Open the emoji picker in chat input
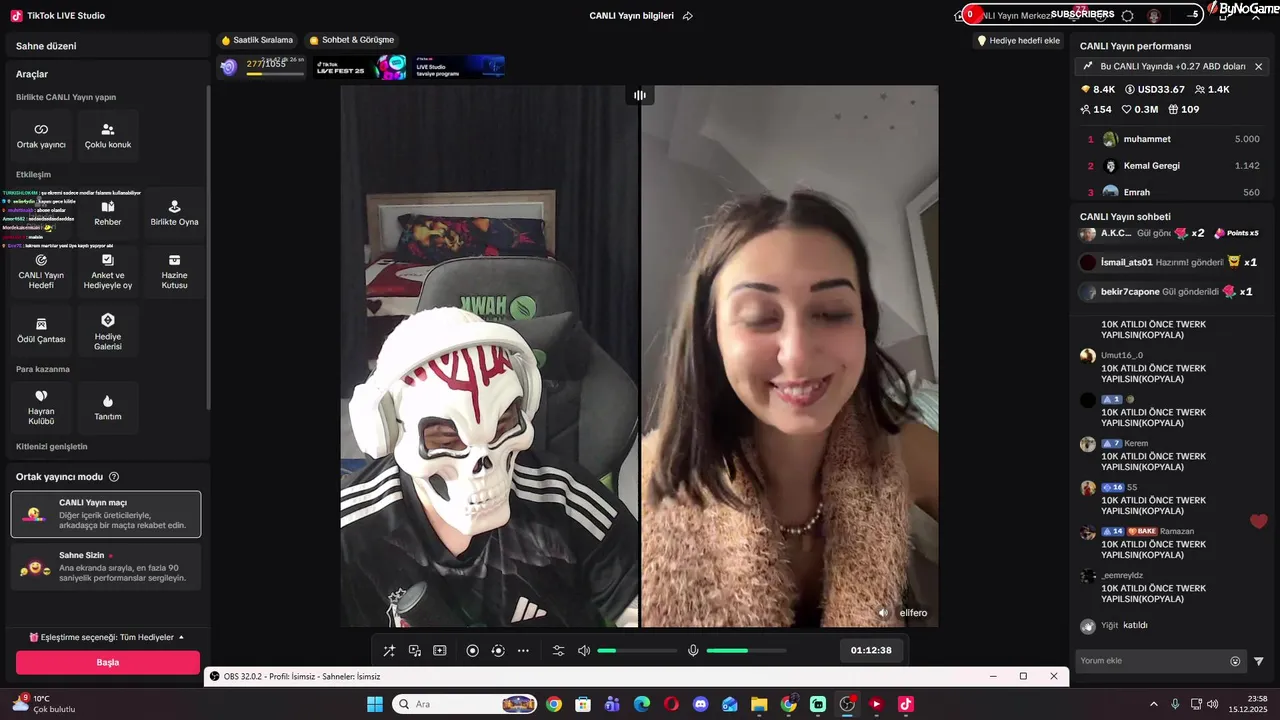 pos(1235,661)
